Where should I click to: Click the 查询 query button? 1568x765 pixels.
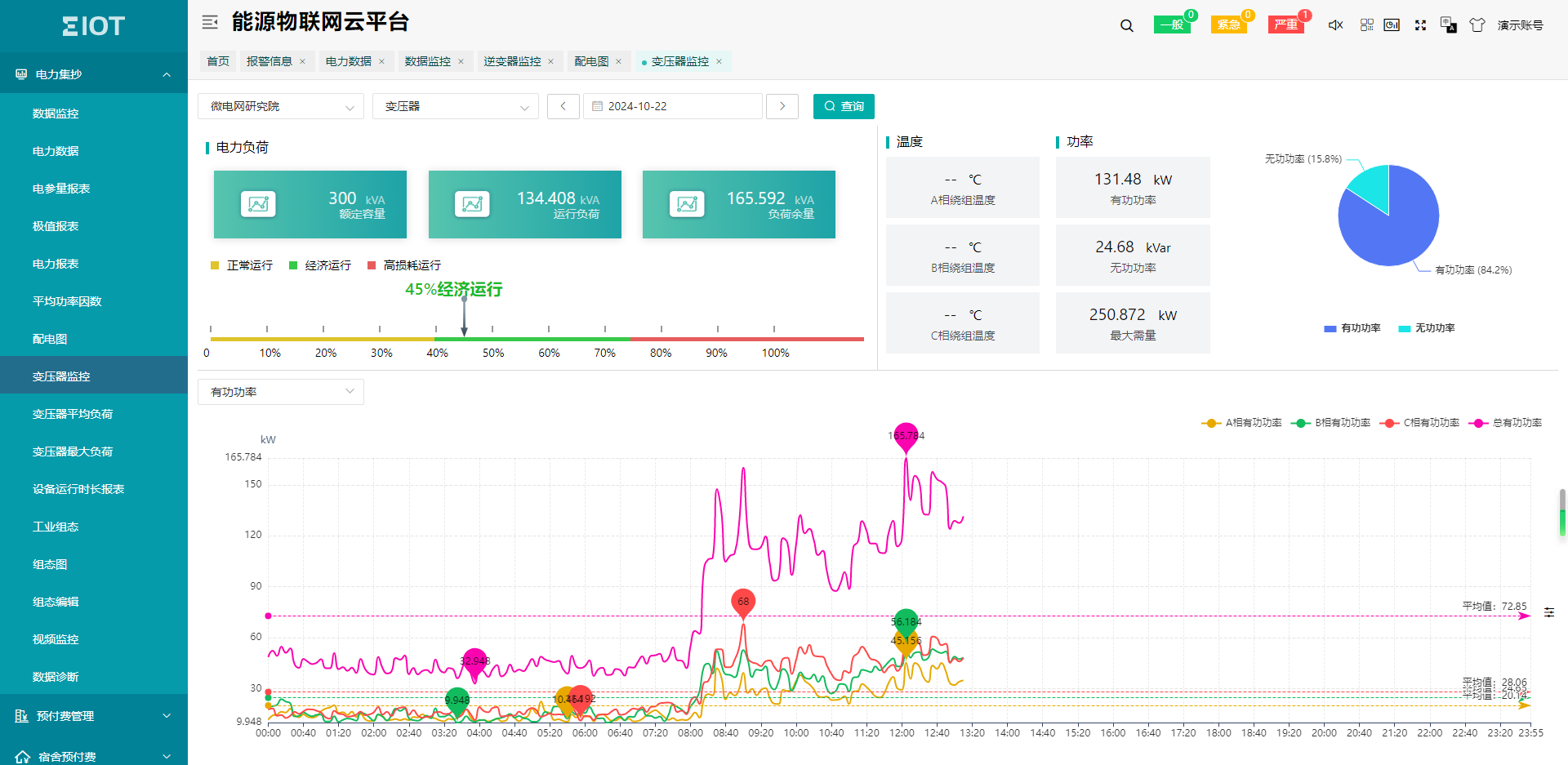[844, 106]
